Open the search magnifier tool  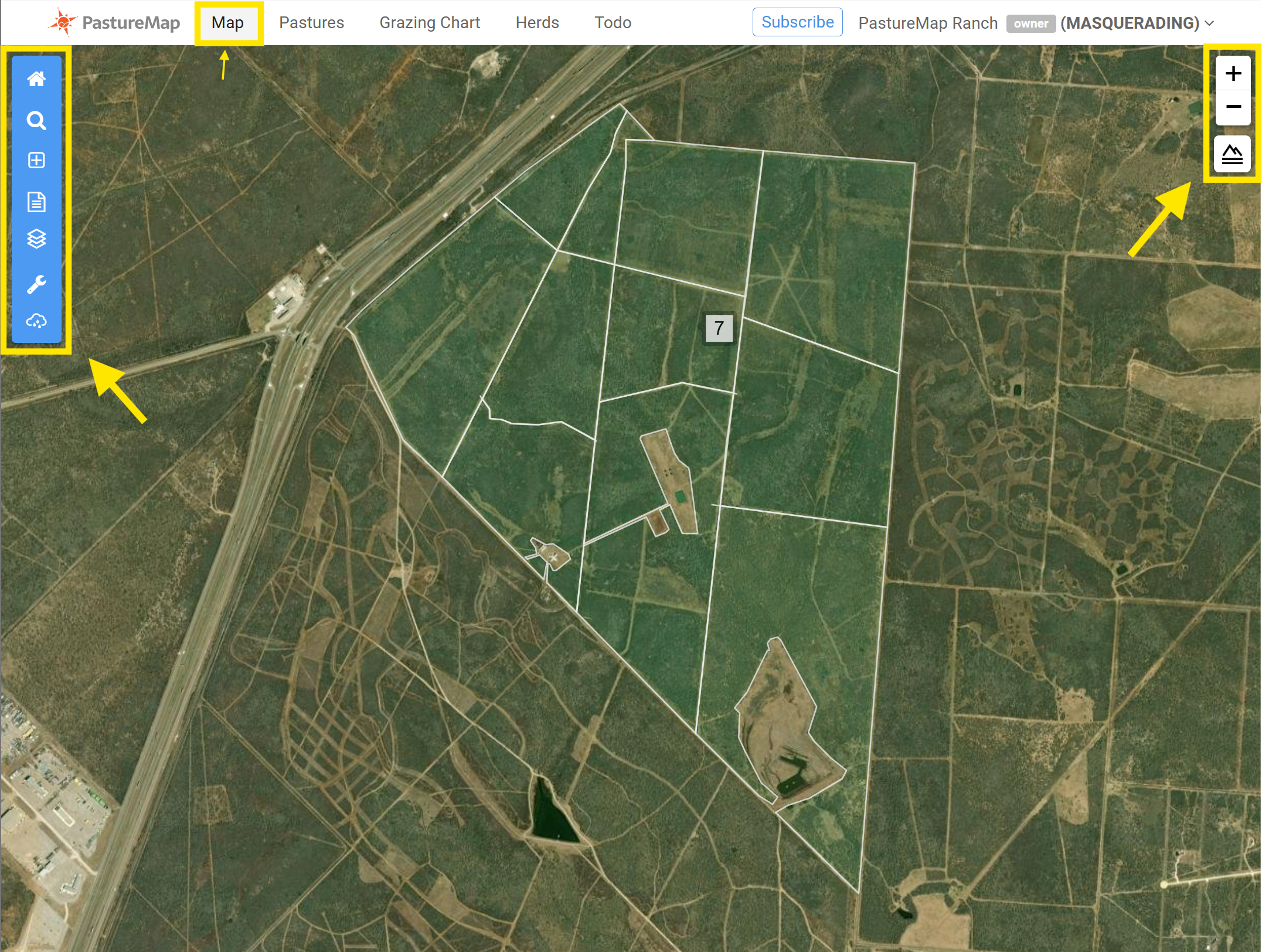36,120
